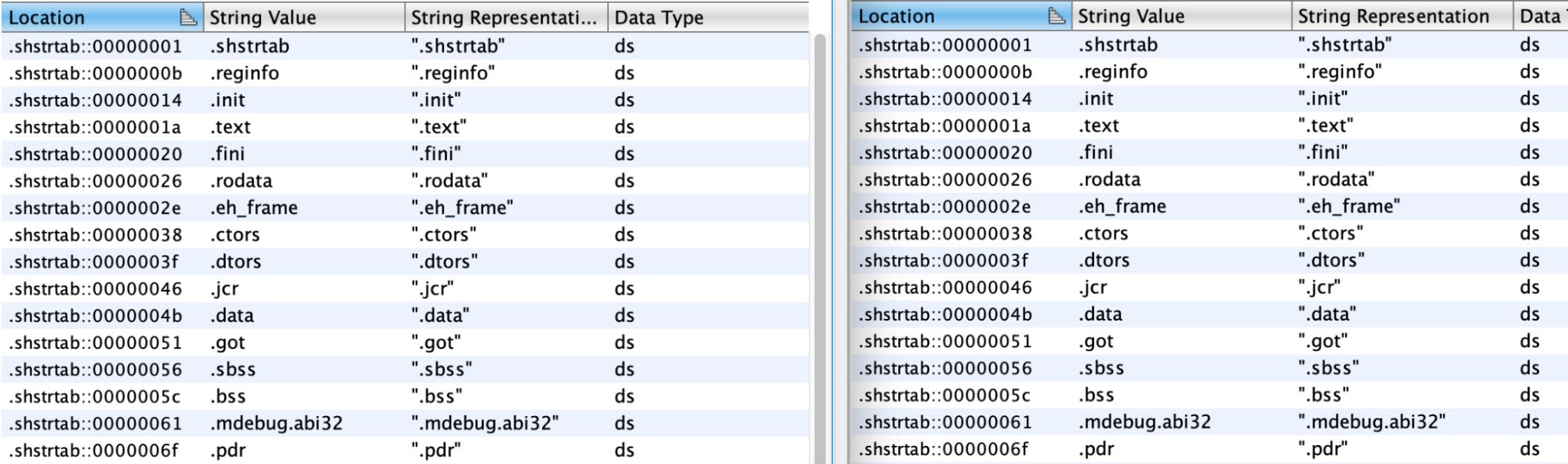The image size is (1568, 464).
Task: Select .mdebug.abi32 string in left table
Action: [276, 424]
